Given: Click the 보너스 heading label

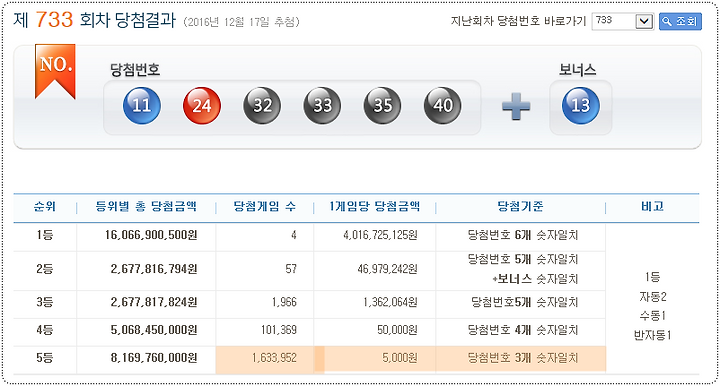Looking at the screenshot, I should 578,70.
